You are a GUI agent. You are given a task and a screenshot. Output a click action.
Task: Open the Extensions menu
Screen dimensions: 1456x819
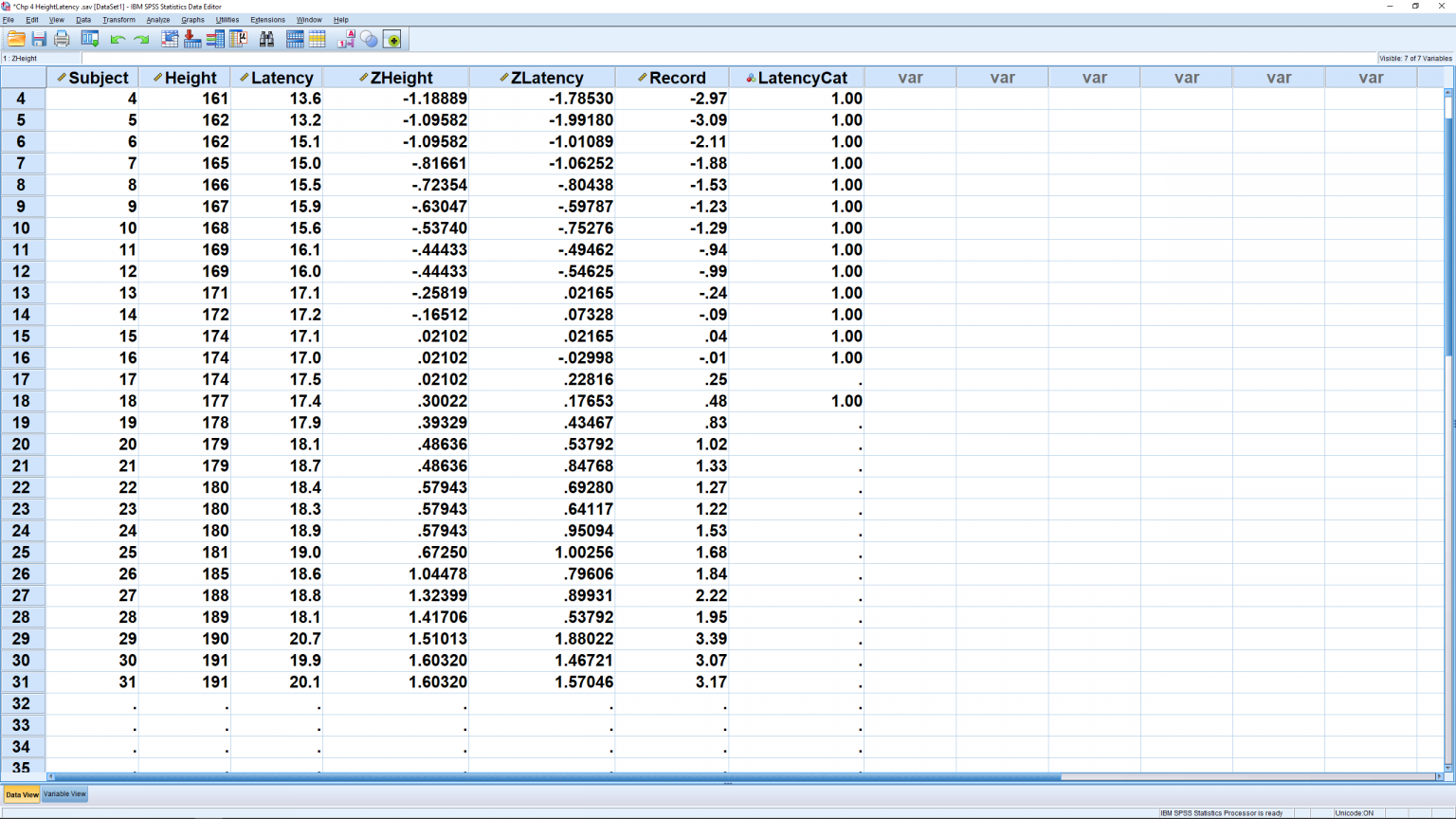pos(268,19)
